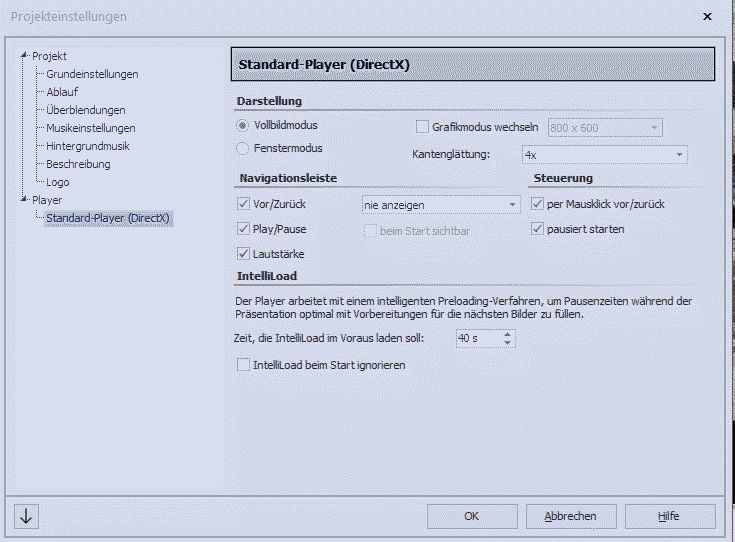Uncheck the Vor/Zurück checkbox
Image resolution: width=735 pixels, height=542 pixels.
pyautogui.click(x=243, y=204)
